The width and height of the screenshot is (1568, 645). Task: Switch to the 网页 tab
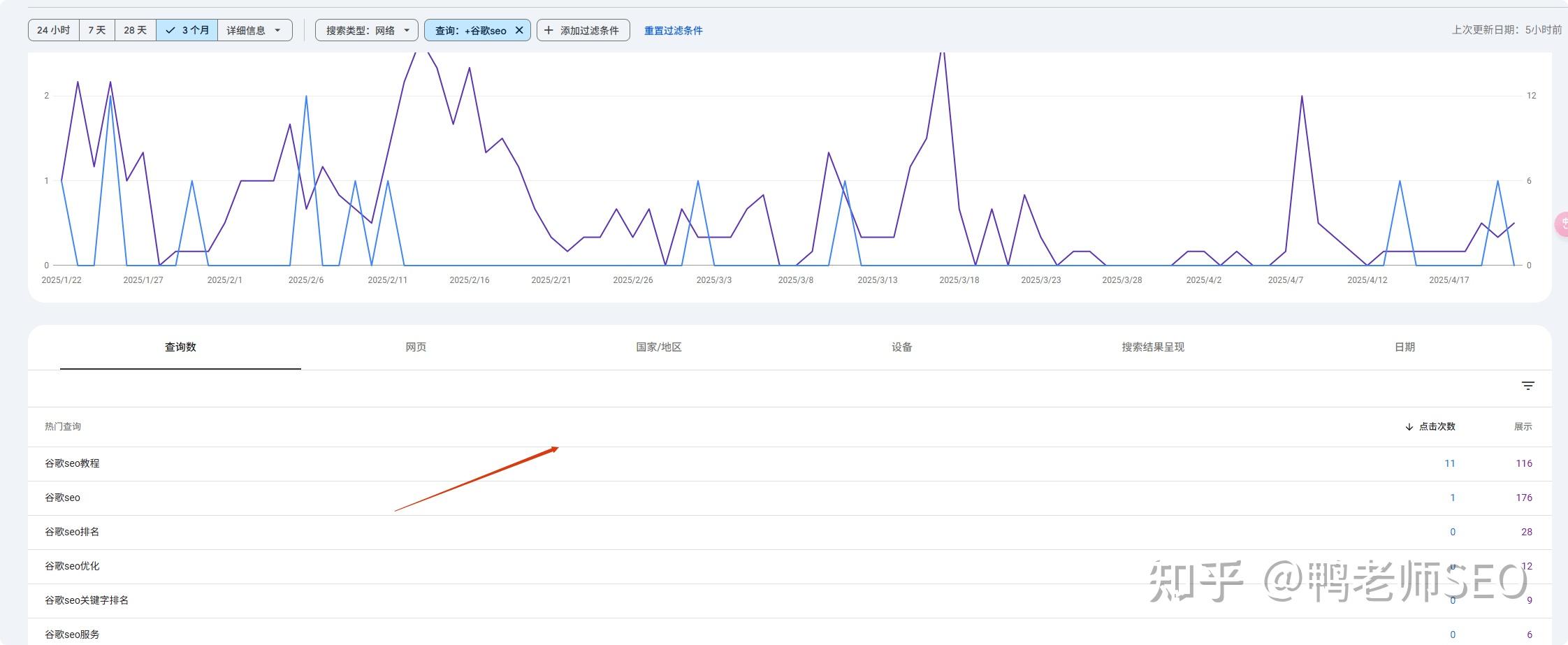(416, 347)
